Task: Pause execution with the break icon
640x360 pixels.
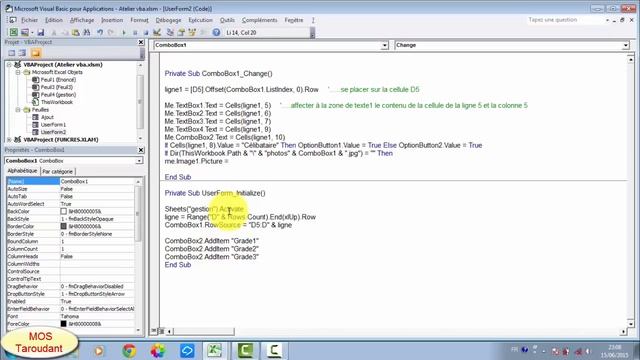Action: [x=135, y=32]
